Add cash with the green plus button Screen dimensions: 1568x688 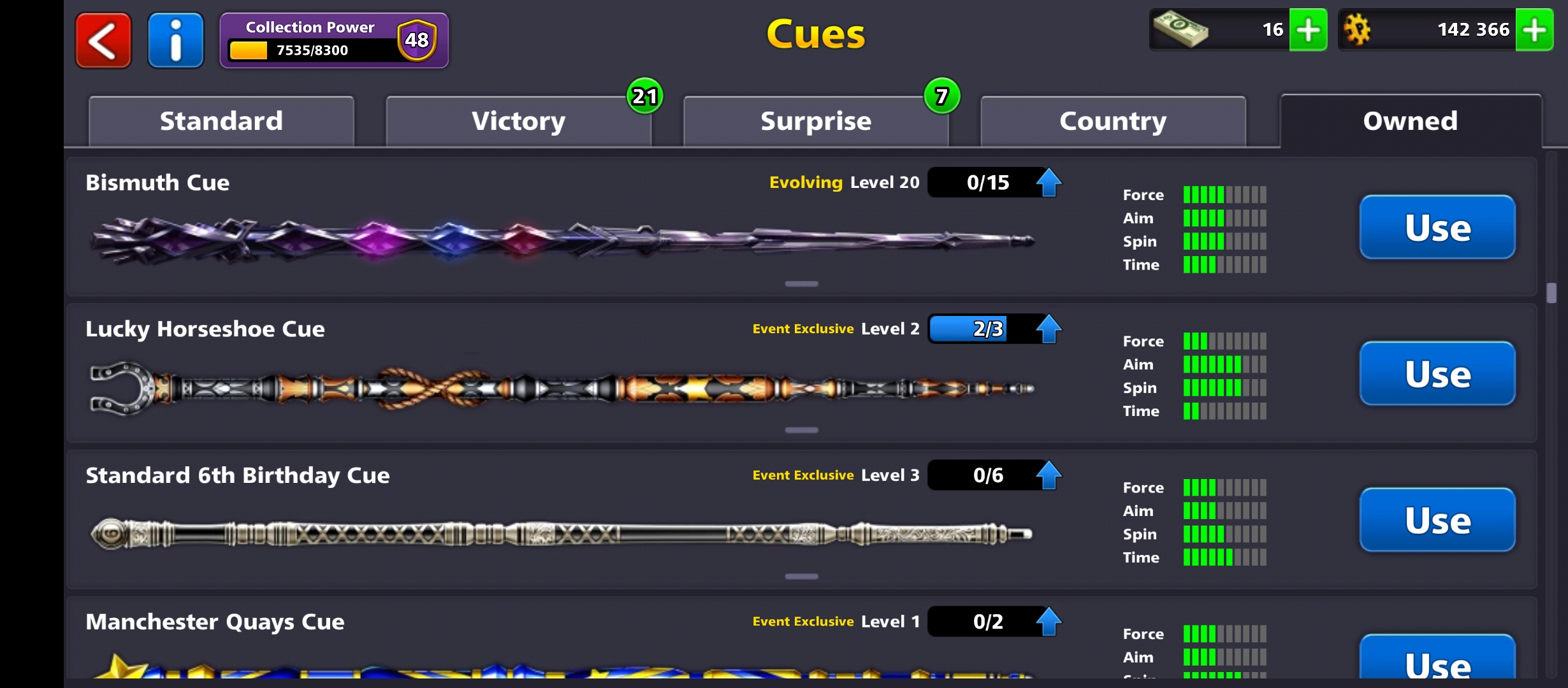[x=1308, y=30]
